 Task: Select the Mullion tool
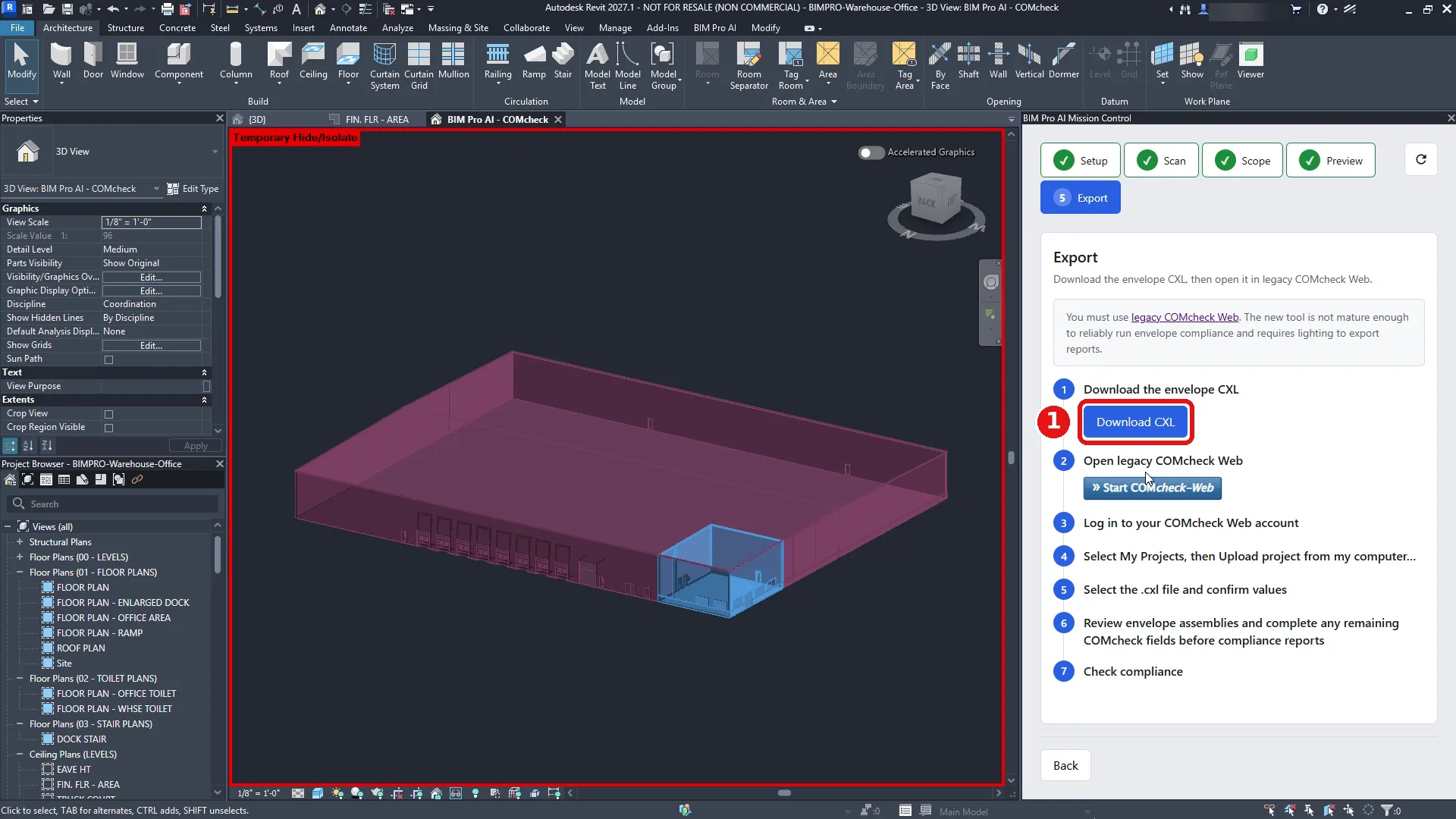[x=453, y=61]
